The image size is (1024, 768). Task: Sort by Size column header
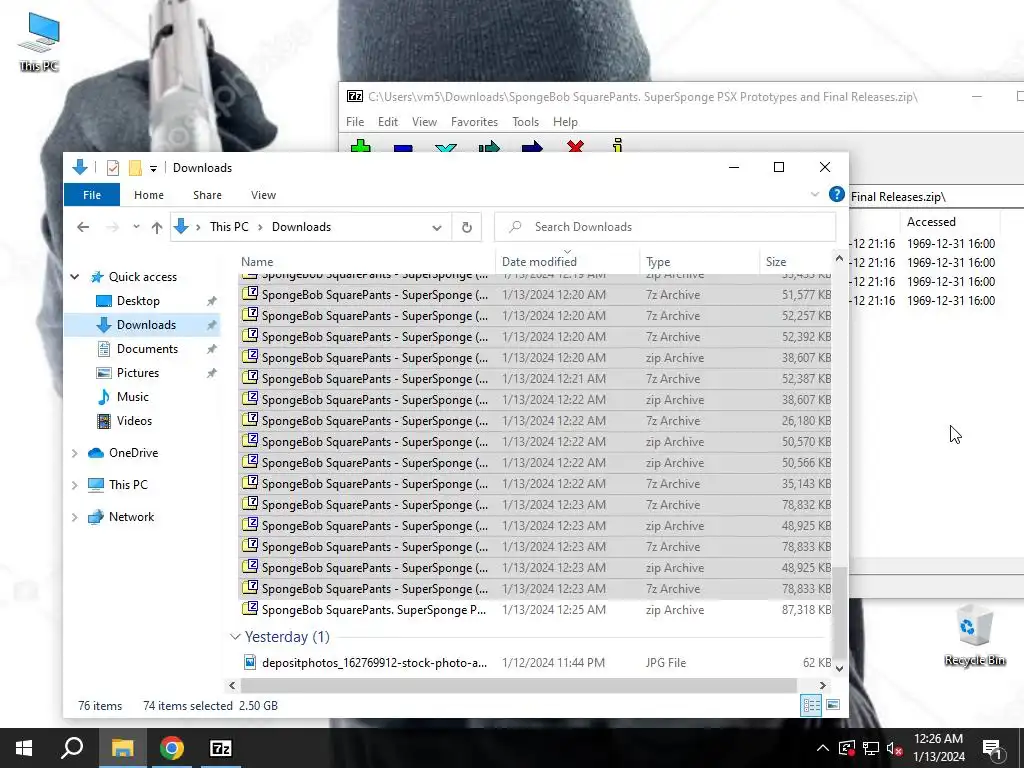795,262
